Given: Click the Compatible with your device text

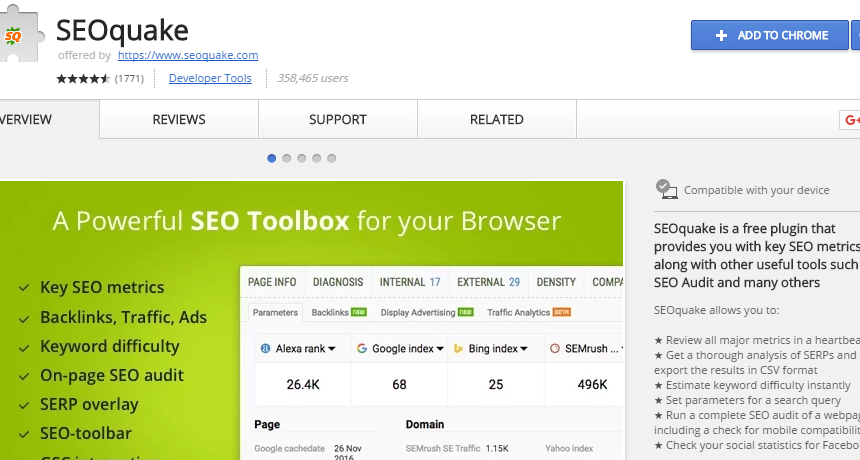Looking at the screenshot, I should click(x=756, y=190).
